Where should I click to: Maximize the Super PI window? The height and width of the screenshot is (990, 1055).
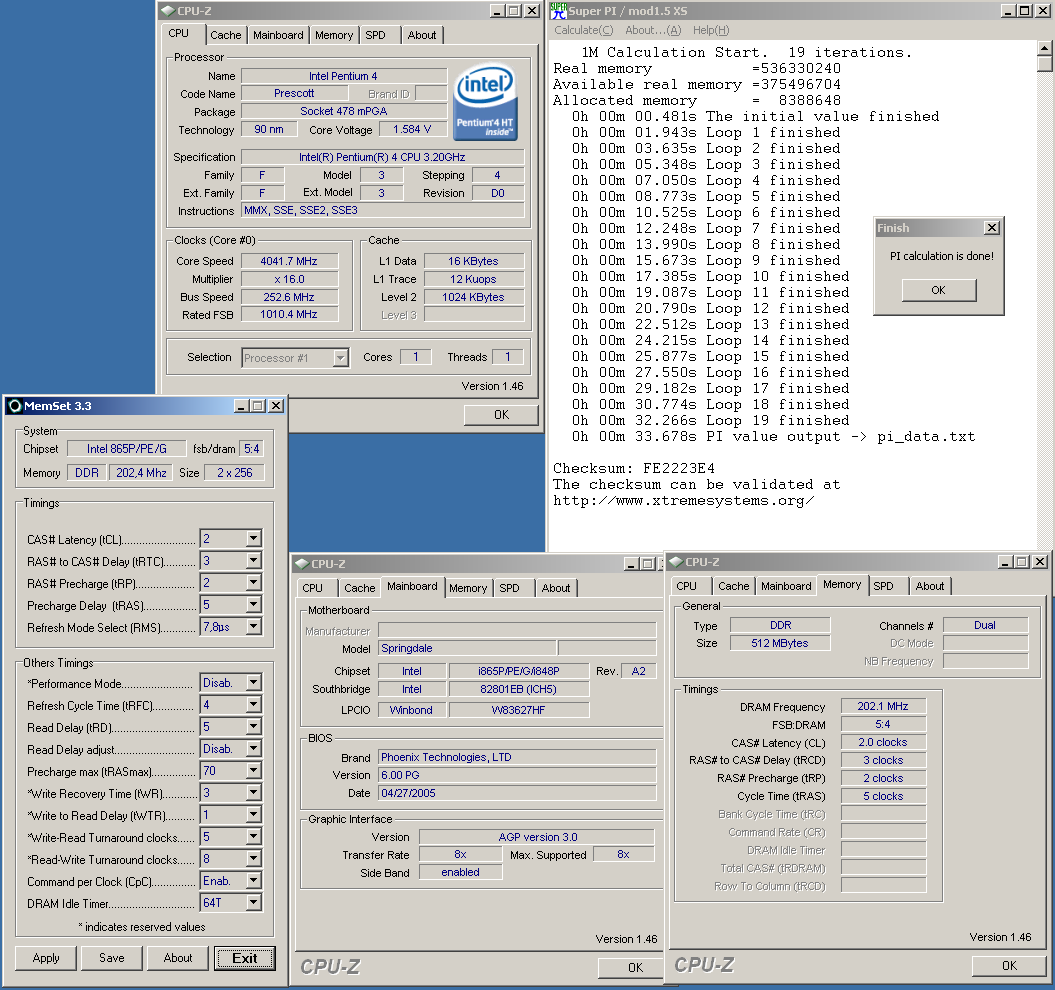point(1024,11)
